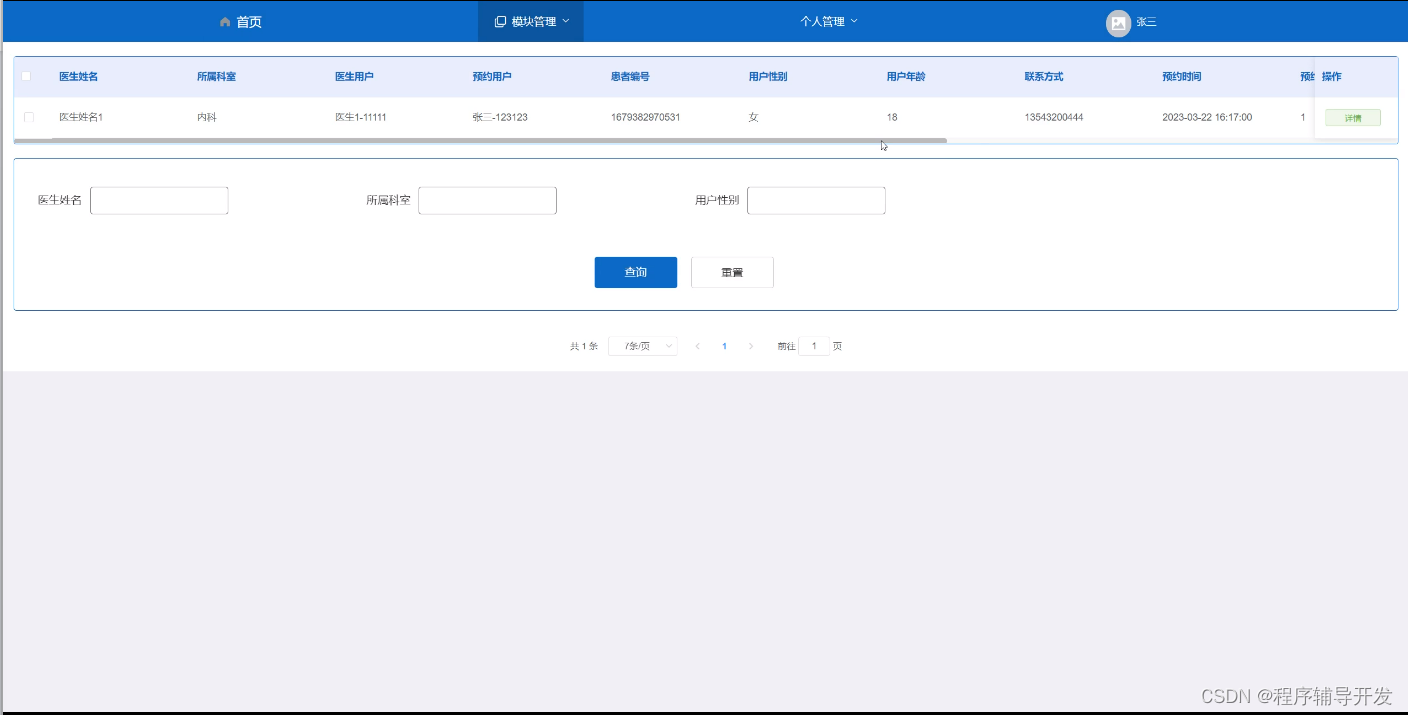This screenshot has height=715, width=1408.
Task: Open 详情 for 医生姓名1 row
Action: 1353,118
